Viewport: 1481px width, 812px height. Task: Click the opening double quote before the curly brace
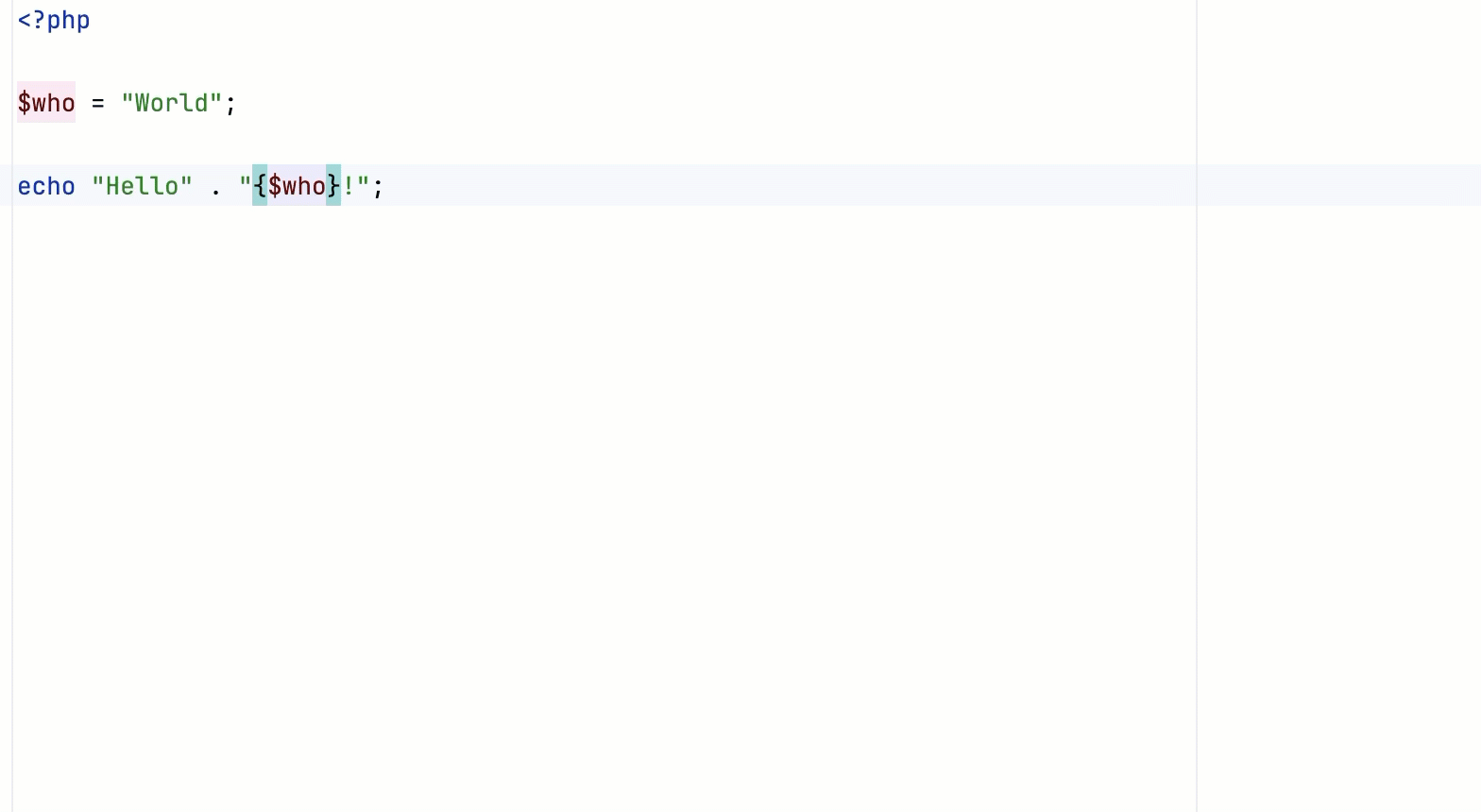246,179
